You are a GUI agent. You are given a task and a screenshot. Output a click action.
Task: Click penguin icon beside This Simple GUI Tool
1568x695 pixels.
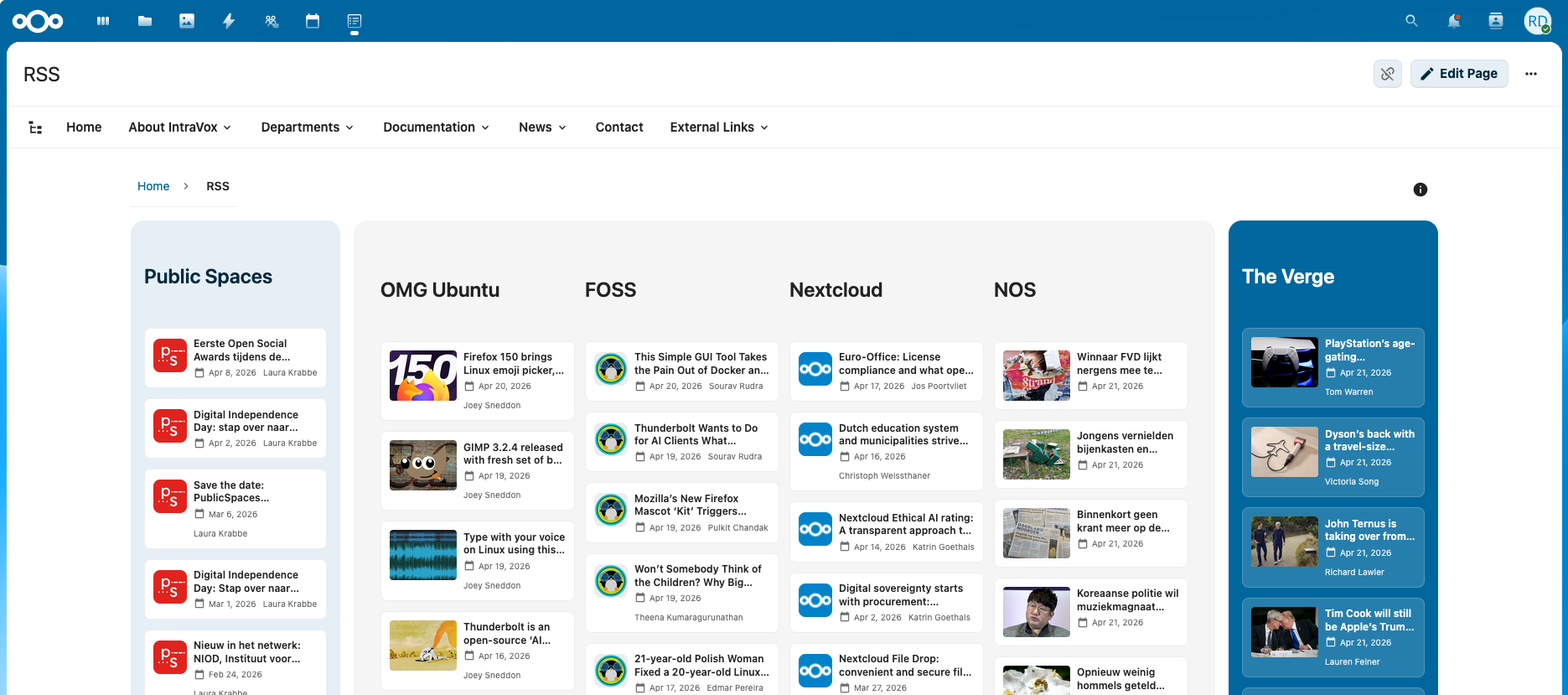coord(611,368)
